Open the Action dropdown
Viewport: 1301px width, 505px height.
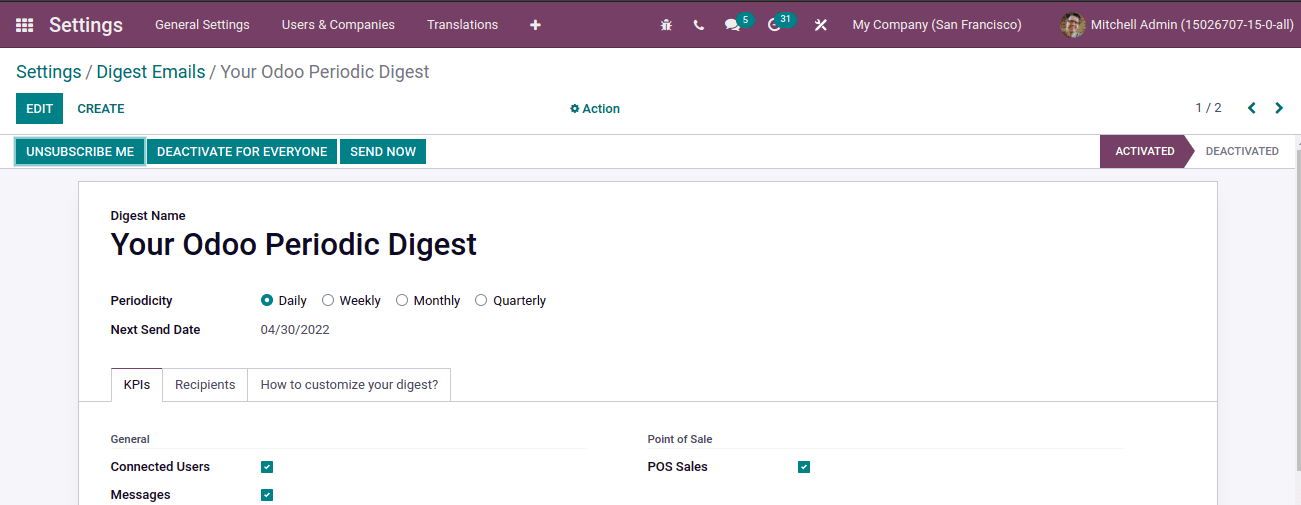595,109
